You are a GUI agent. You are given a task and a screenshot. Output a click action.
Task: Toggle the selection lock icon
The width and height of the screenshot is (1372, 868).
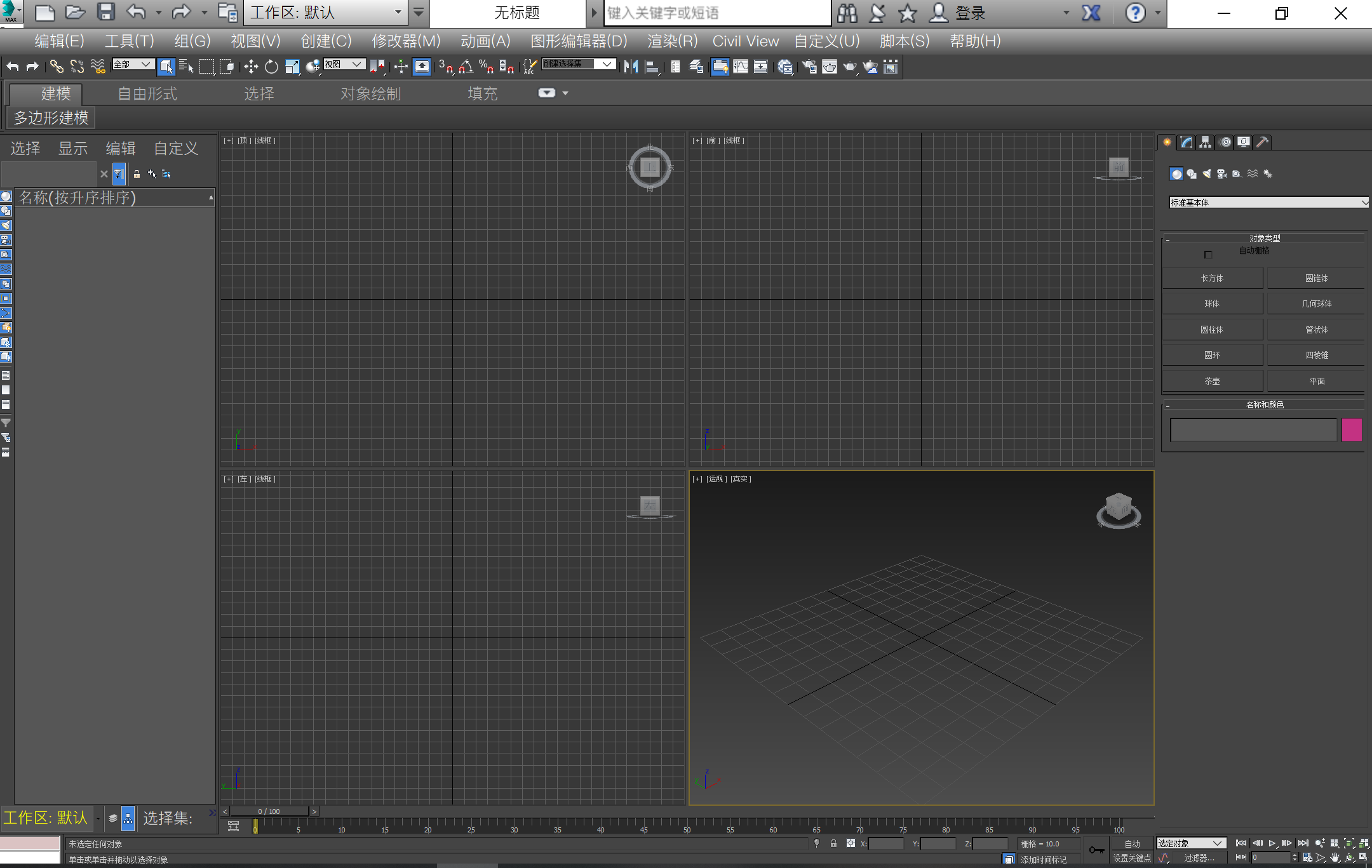tap(833, 843)
